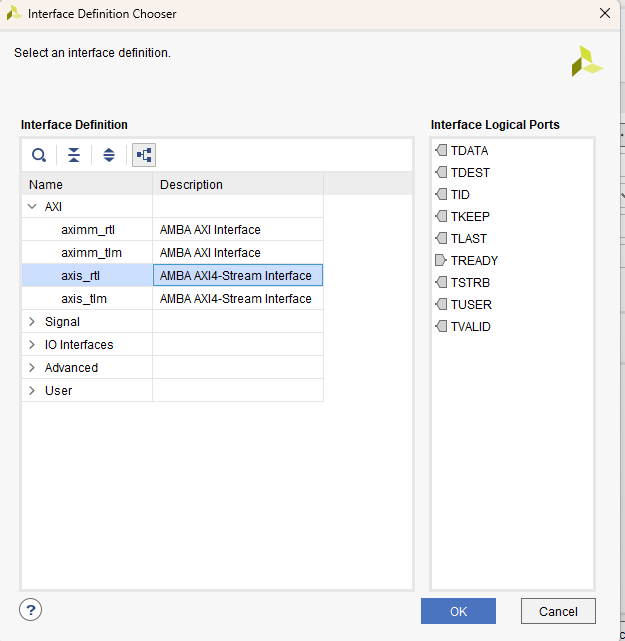
Task: Click the TSTRB port icon
Action: coord(441,282)
